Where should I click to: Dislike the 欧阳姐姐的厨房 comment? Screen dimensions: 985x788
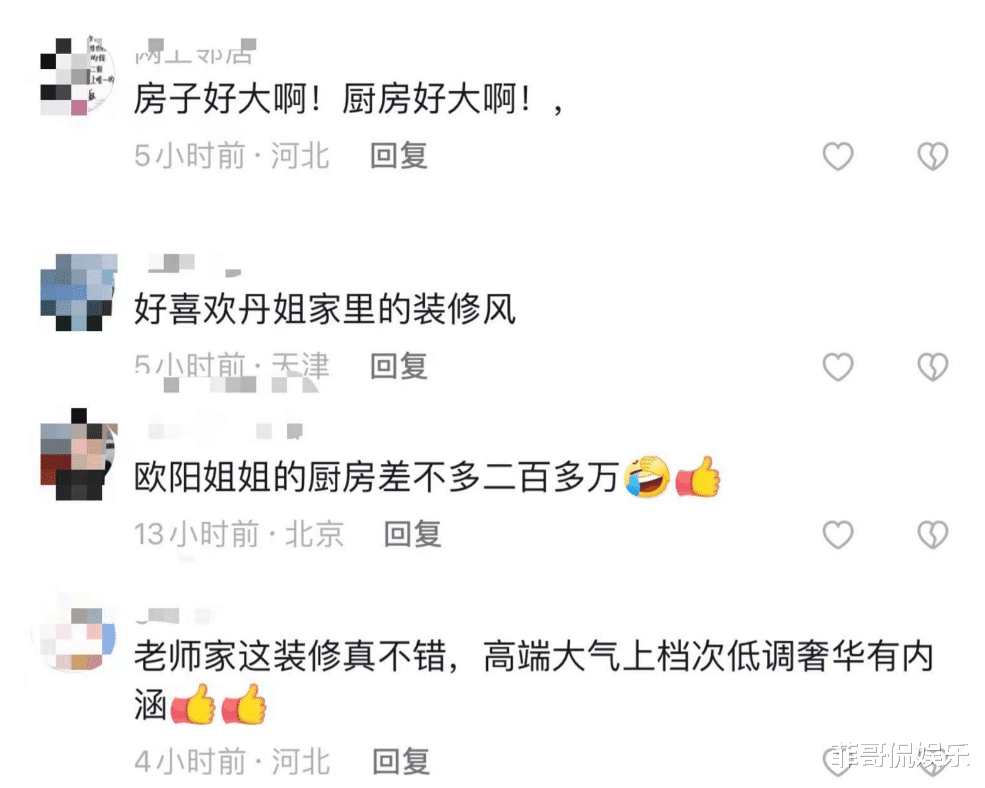click(x=933, y=535)
